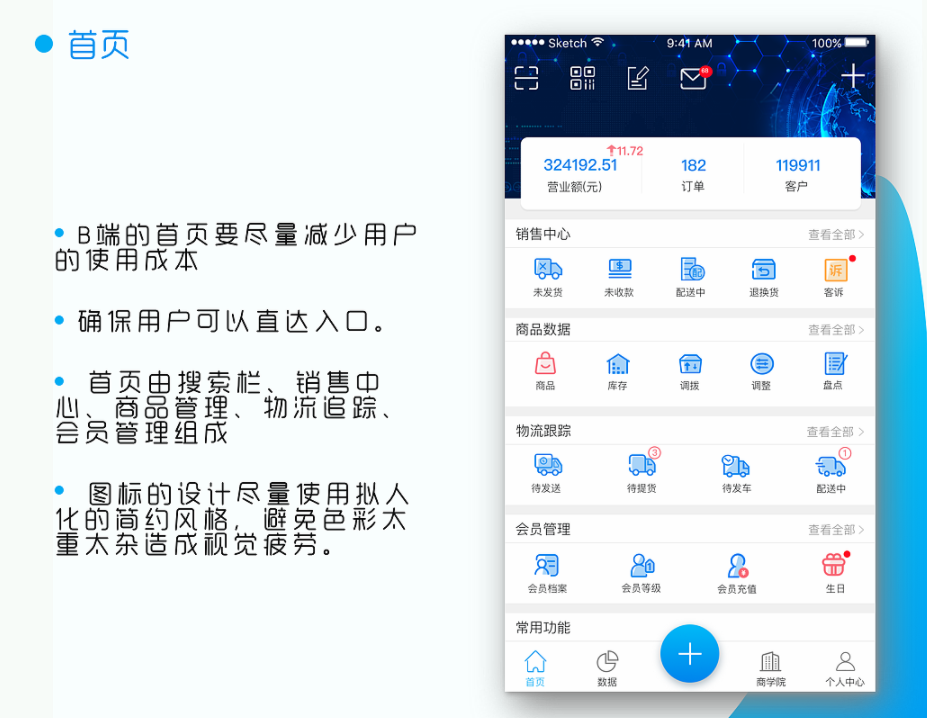Open 会员充值 recharge icon
Image resolution: width=927 pixels, height=718 pixels.
[738, 565]
